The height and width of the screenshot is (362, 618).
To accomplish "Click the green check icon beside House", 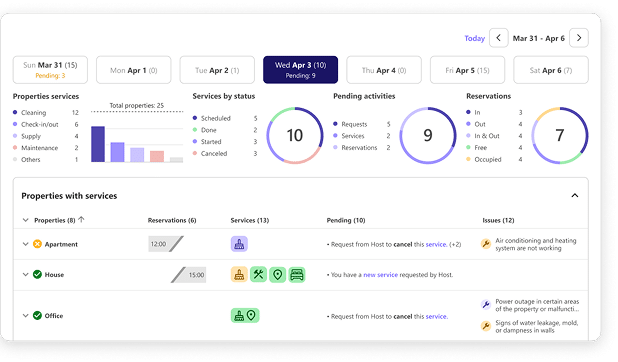I will tap(37, 274).
